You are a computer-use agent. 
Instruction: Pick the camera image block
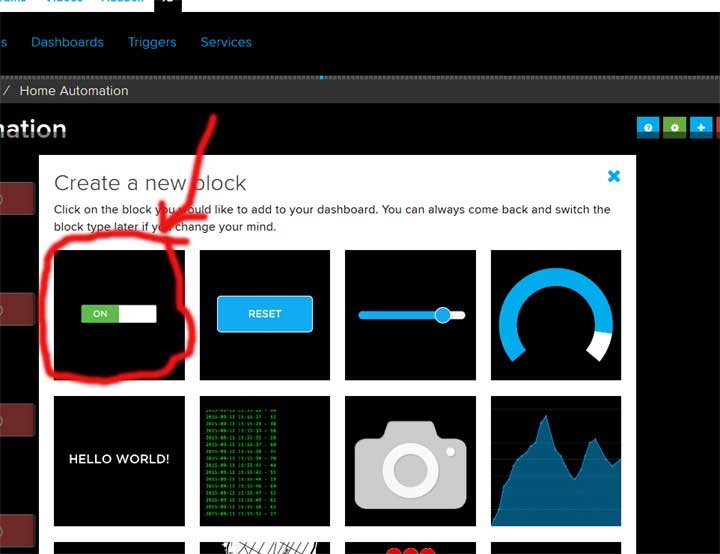(411, 461)
